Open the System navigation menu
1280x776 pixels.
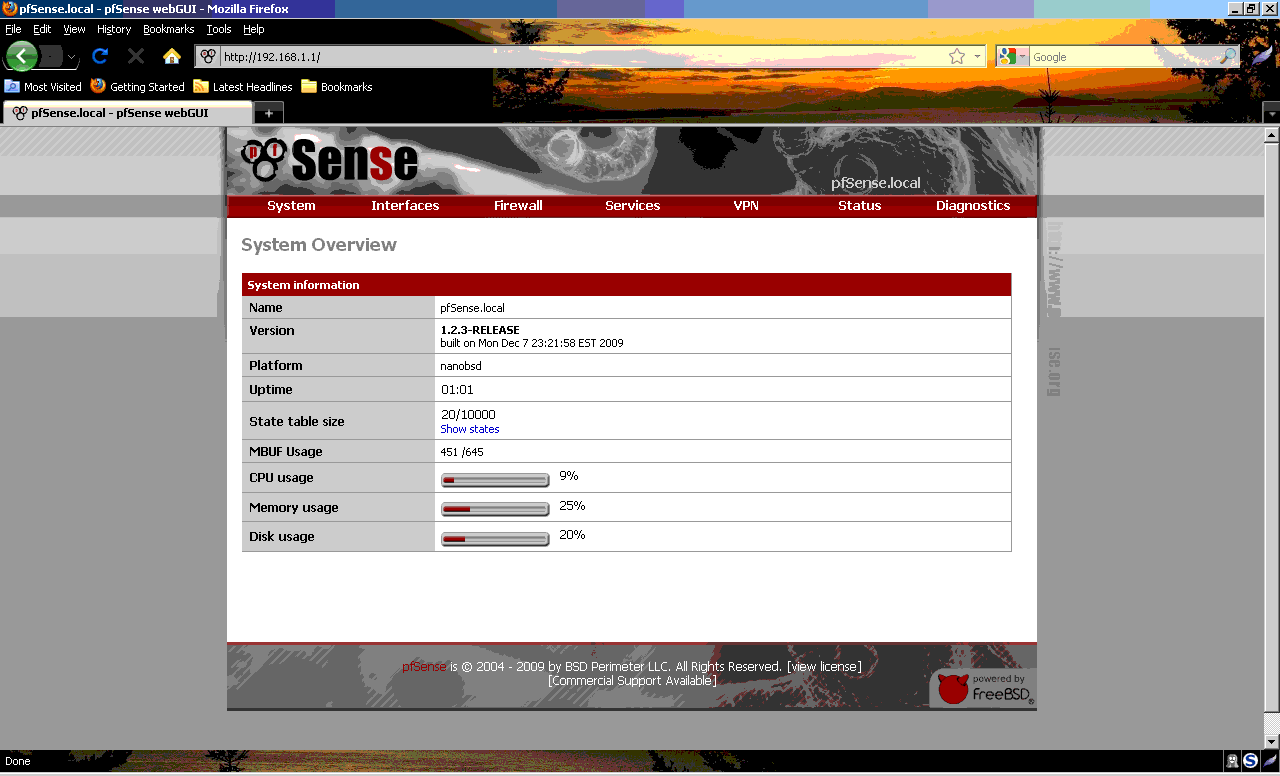[x=291, y=205]
